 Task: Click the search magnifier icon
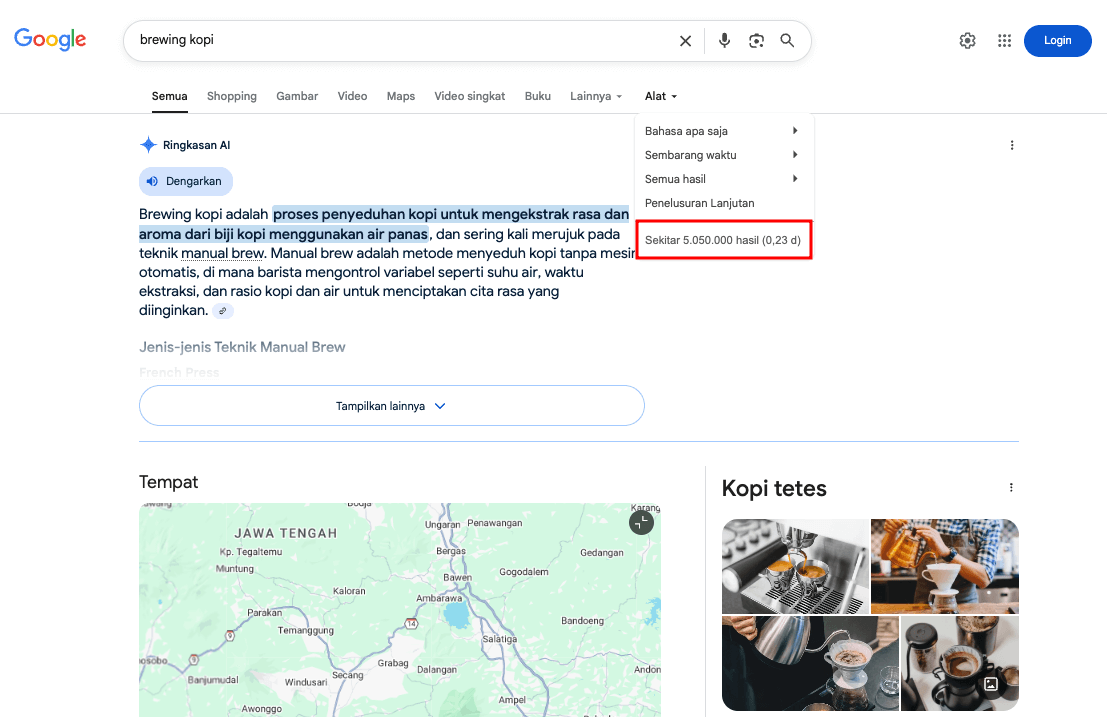(x=787, y=40)
